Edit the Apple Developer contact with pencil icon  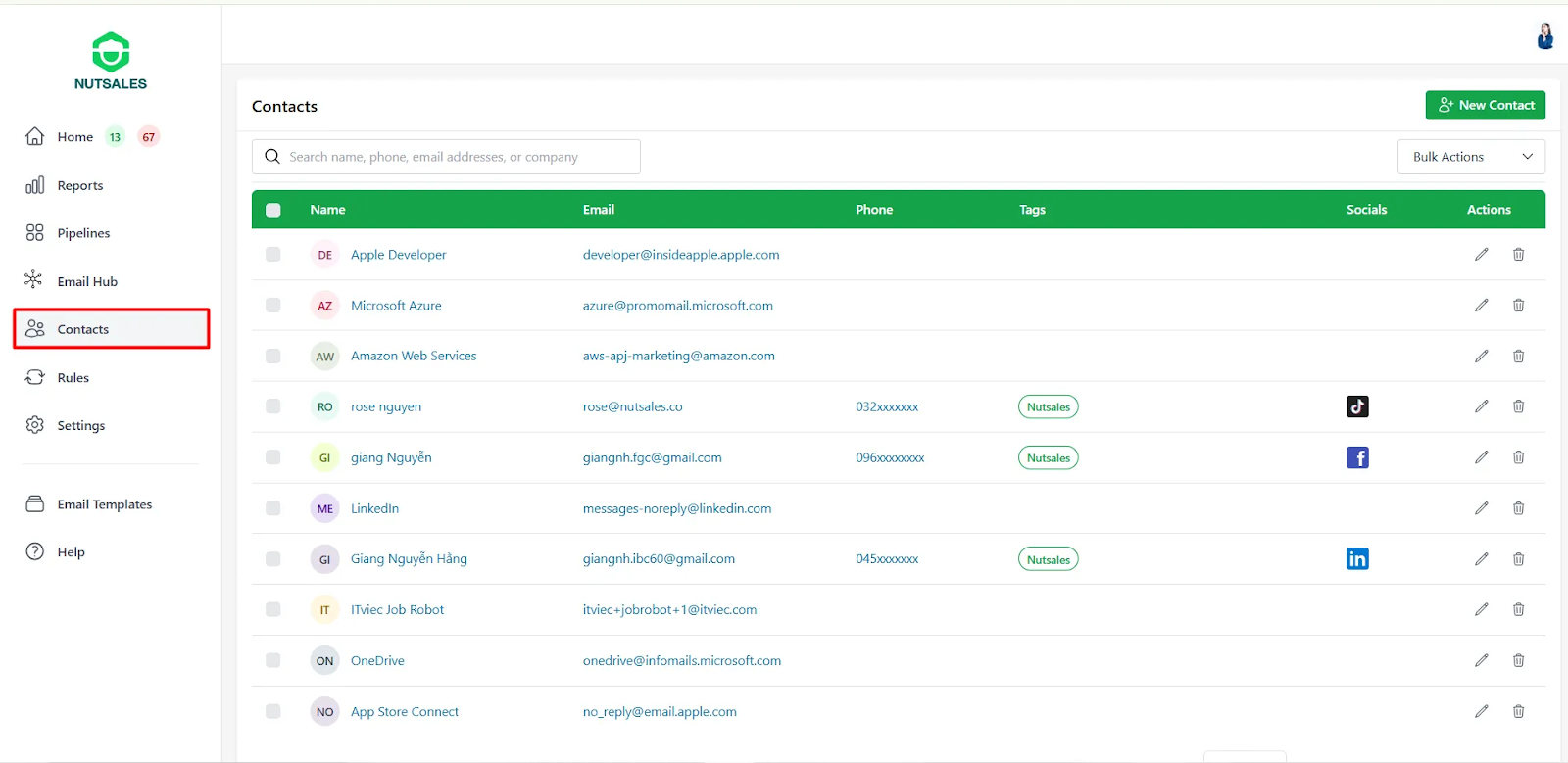tap(1481, 255)
